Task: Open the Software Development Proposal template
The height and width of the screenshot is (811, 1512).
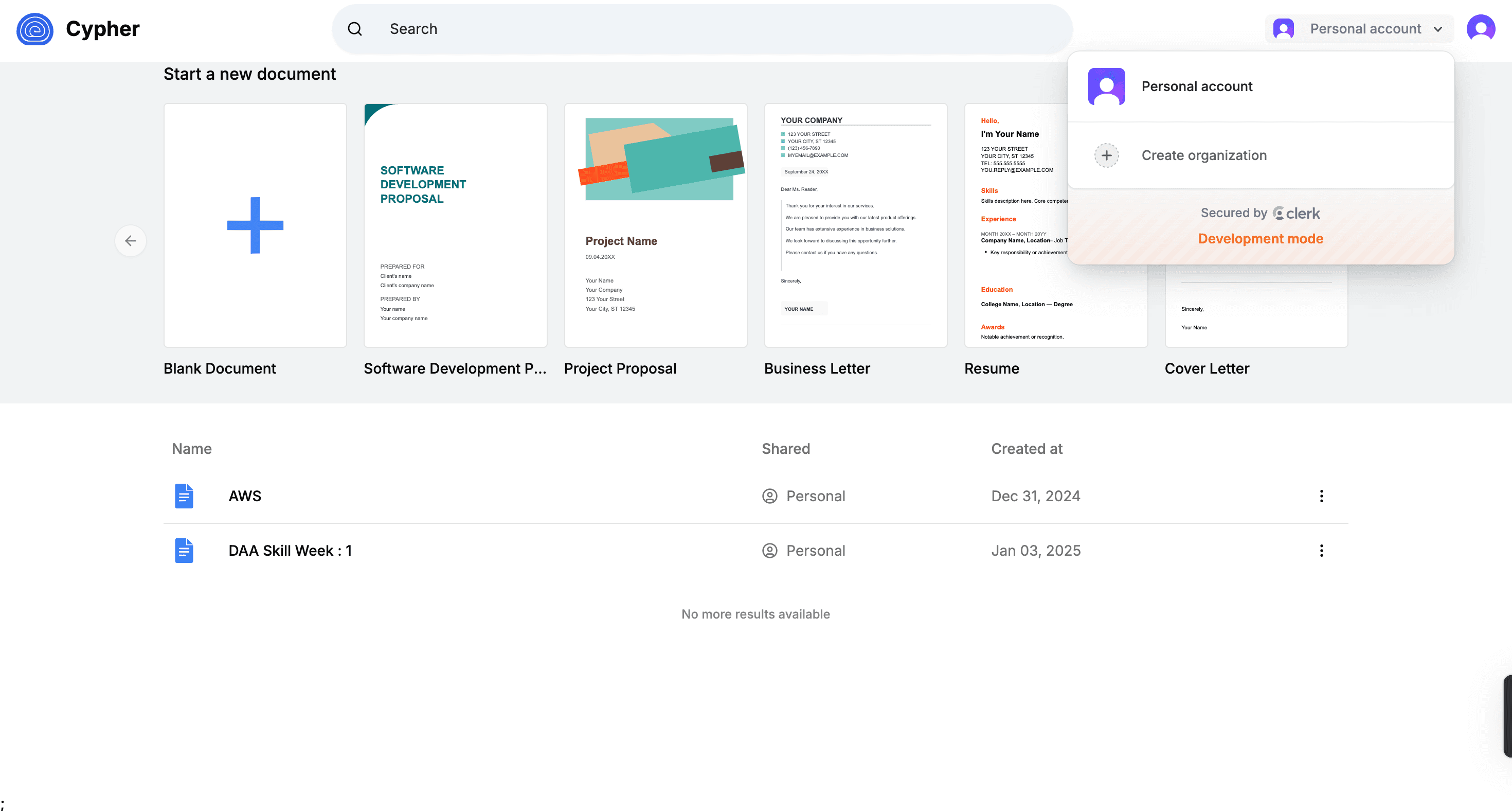Action: (456, 225)
